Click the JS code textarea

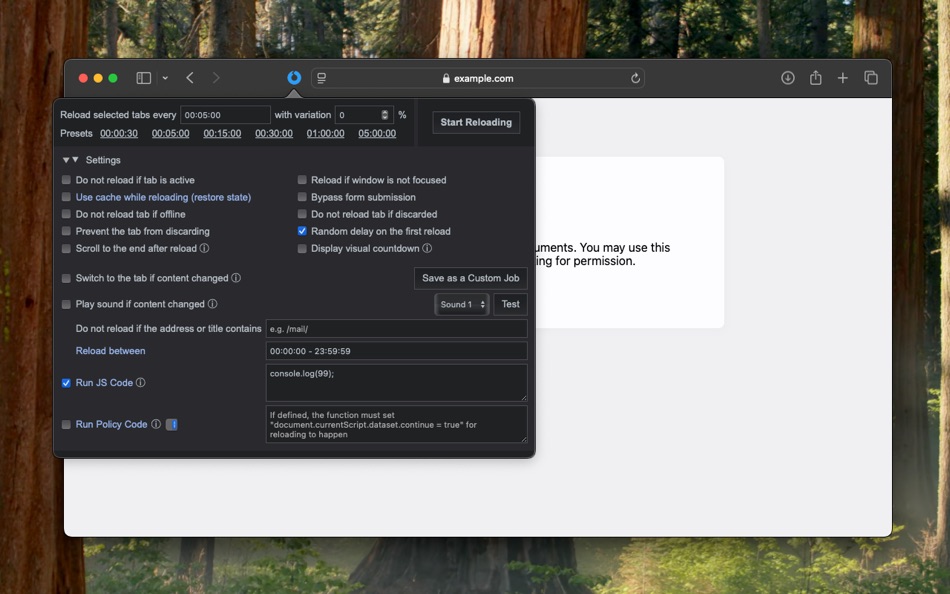click(x=396, y=382)
